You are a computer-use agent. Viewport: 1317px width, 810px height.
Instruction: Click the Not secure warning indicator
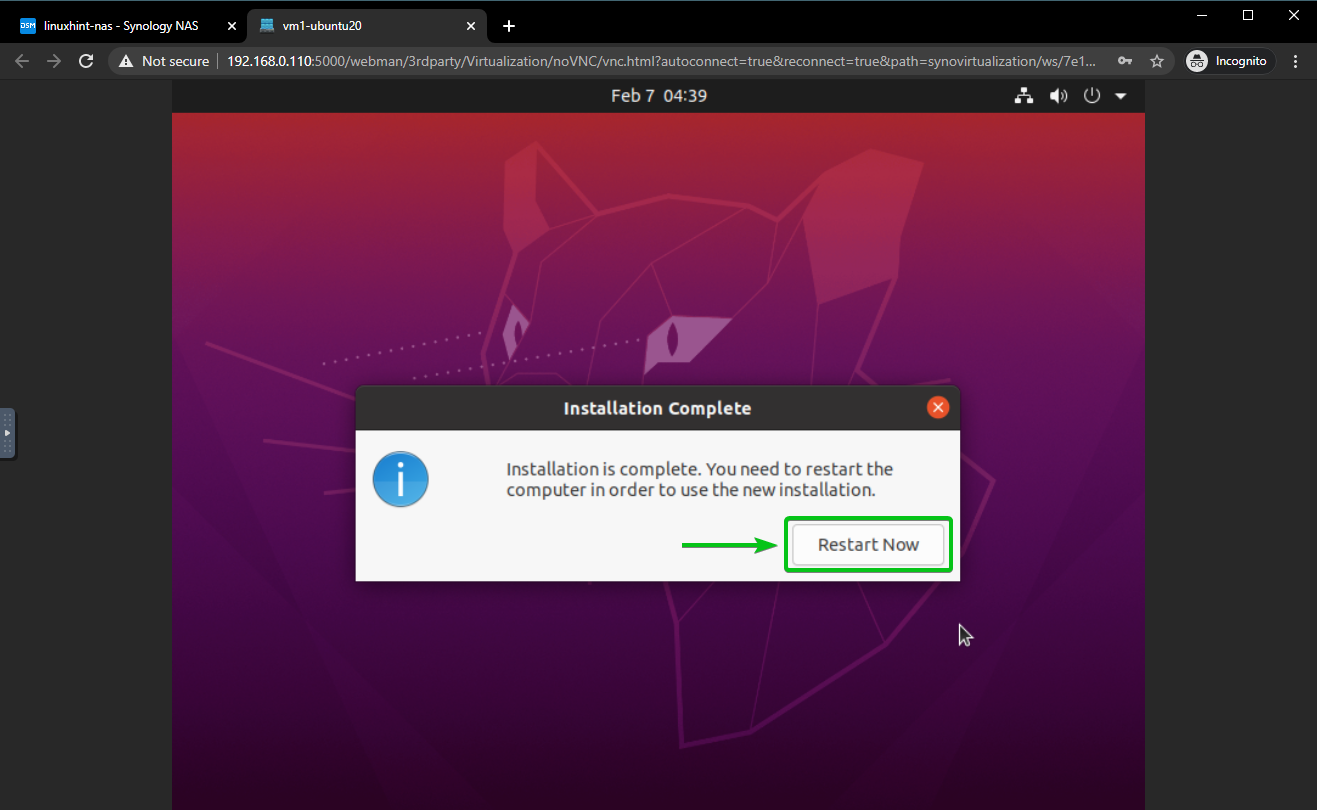point(164,61)
